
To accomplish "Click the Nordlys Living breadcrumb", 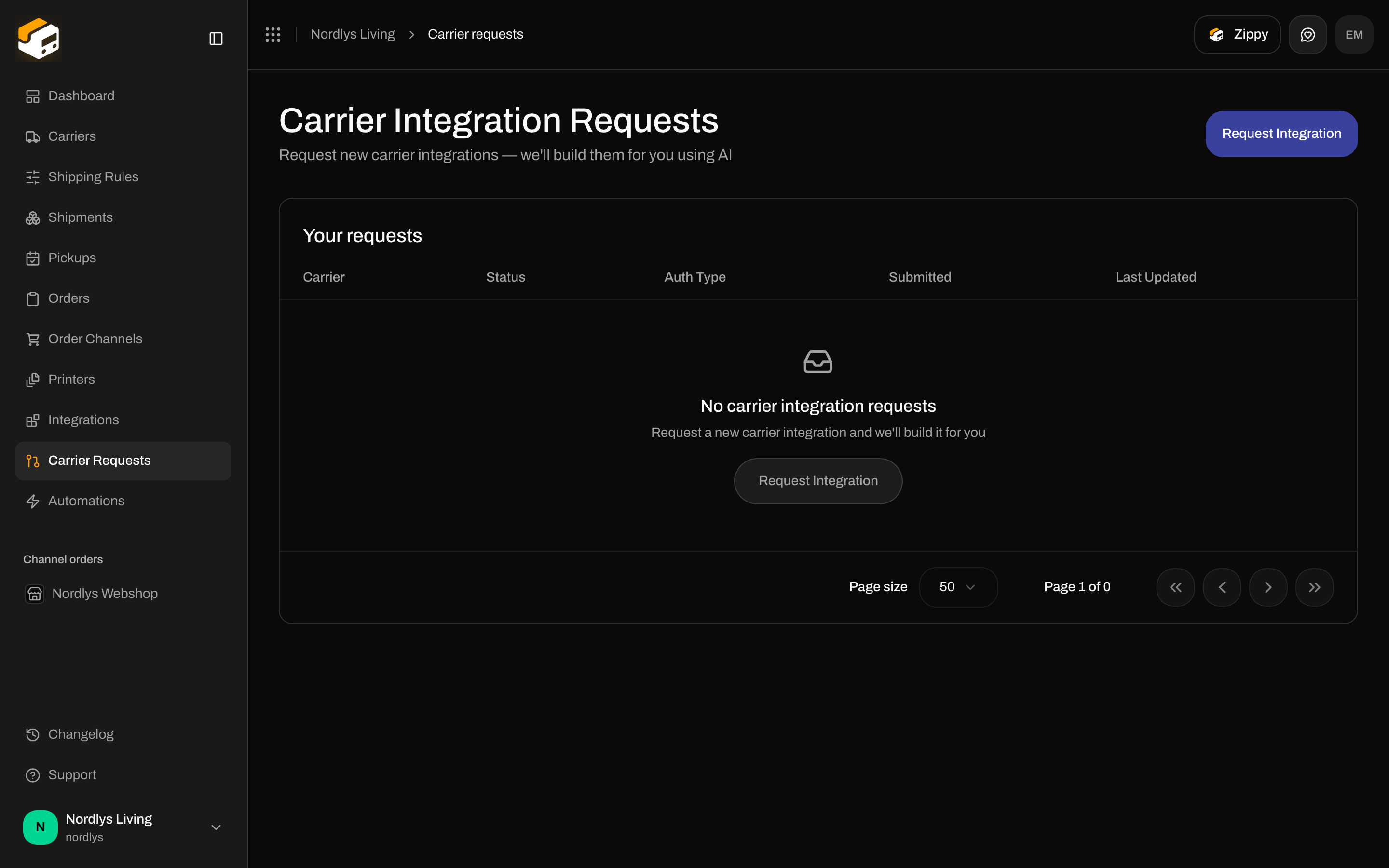I will [353, 34].
